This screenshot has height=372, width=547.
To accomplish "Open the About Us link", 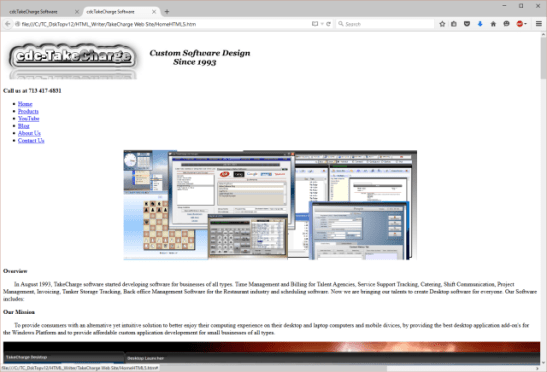I will tap(29, 133).
